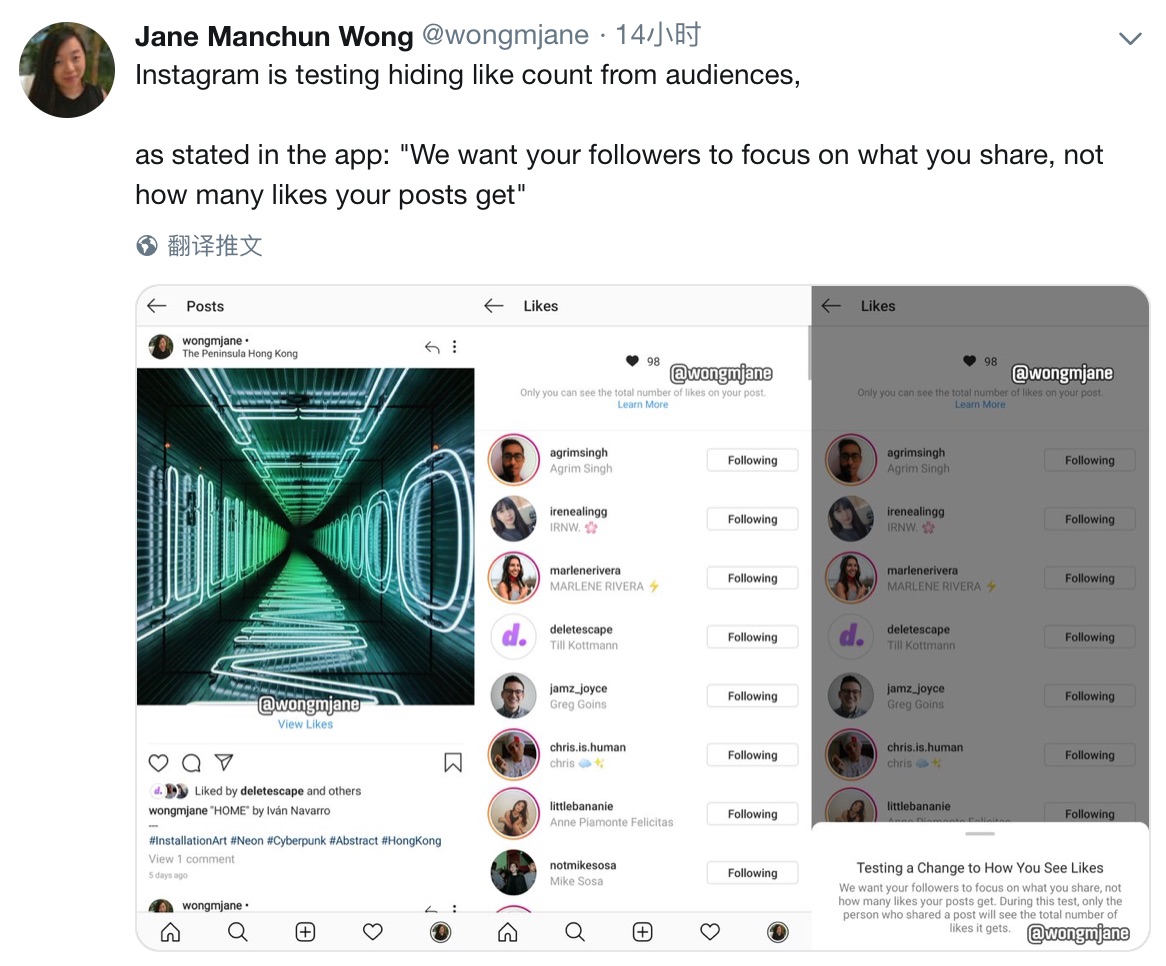Expand the tweet options chevron
This screenshot has width=1166, height=966.
click(x=1130, y=39)
